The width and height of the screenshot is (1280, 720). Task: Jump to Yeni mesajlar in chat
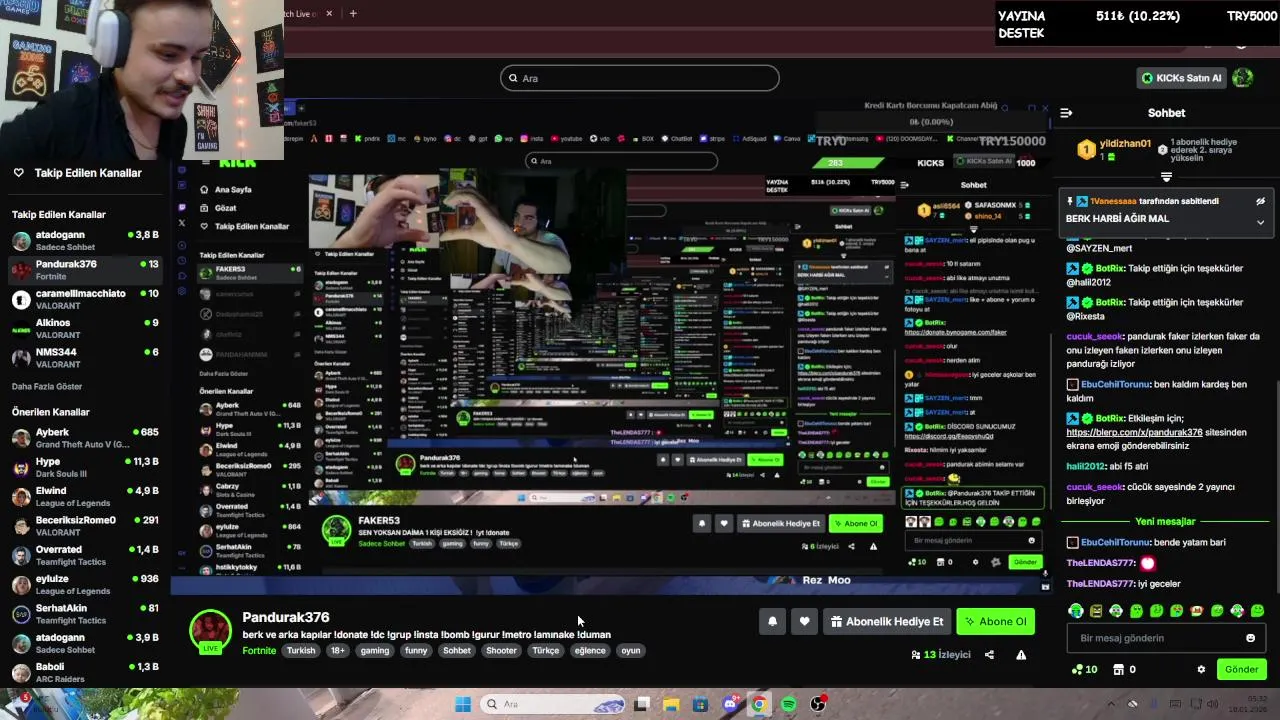(1166, 521)
